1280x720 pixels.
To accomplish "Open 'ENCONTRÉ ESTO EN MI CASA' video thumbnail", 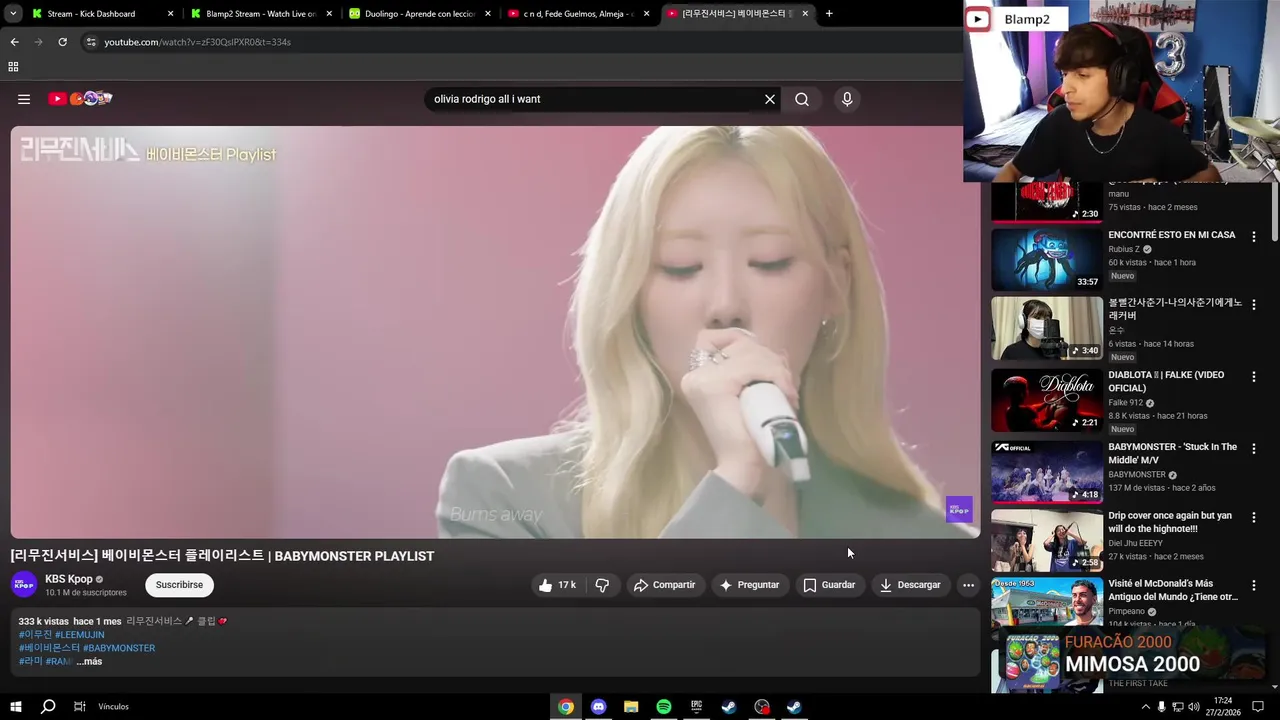I will tap(1046, 258).
